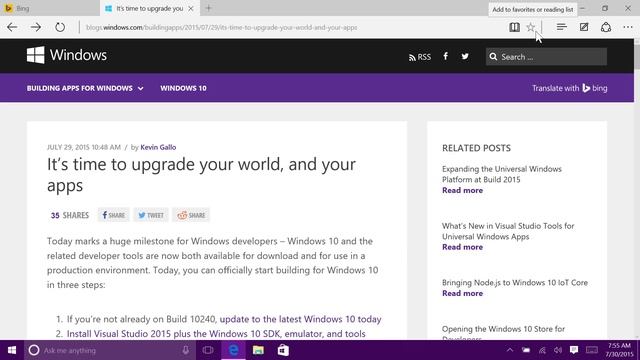Screen dimensions: 640x360
Task: Read more on Node.js IoT Core post
Action: click(462, 293)
